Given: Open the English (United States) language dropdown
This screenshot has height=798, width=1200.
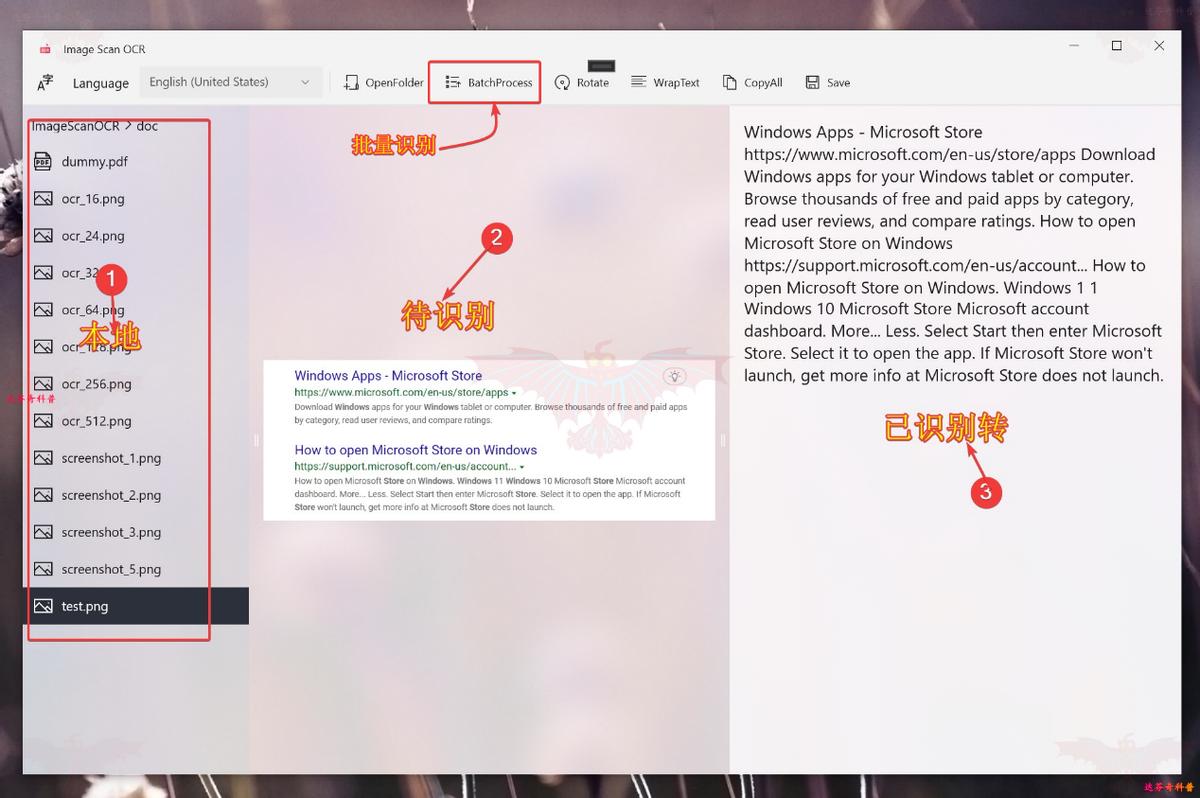Looking at the screenshot, I should point(230,82).
